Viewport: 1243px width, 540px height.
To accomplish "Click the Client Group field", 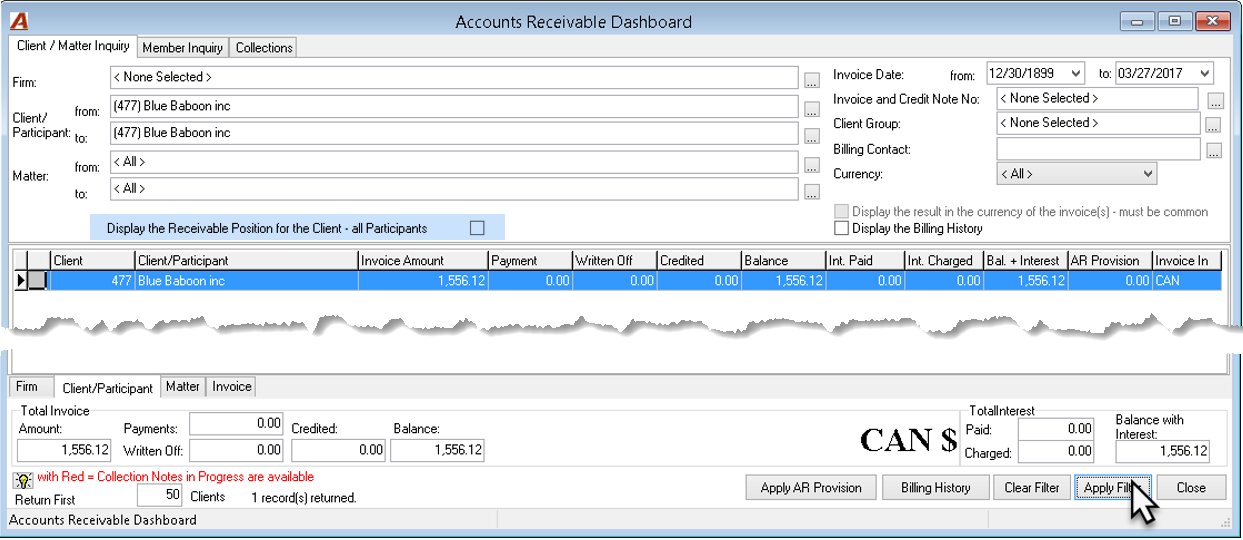I will point(1098,123).
